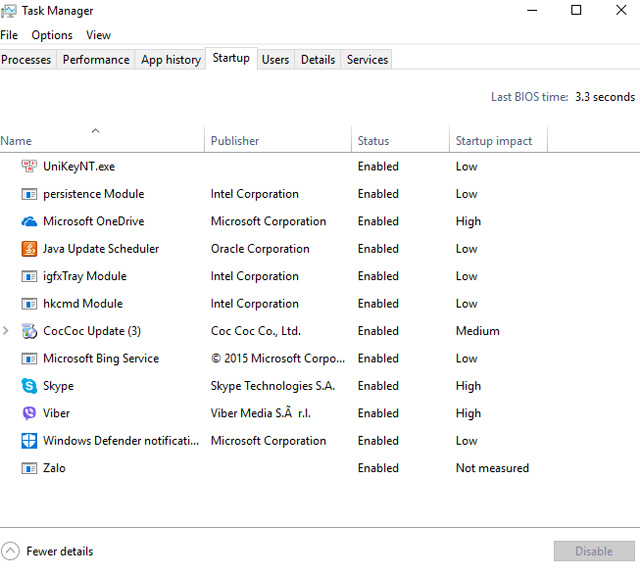Open the Options menu

(52, 35)
